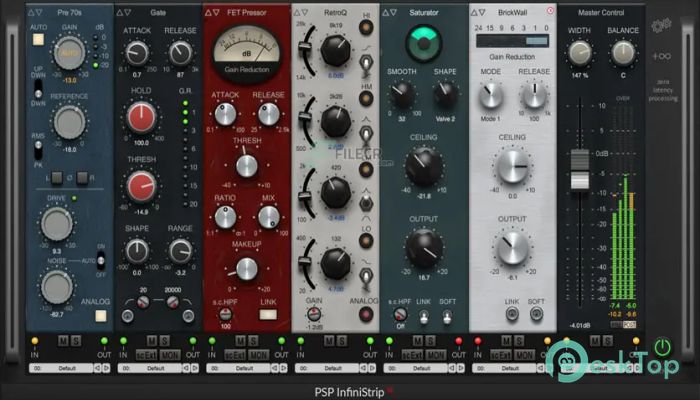Go to previous preset in Pre 70s
Screen dimensions: 700x400
click(x=97, y=368)
